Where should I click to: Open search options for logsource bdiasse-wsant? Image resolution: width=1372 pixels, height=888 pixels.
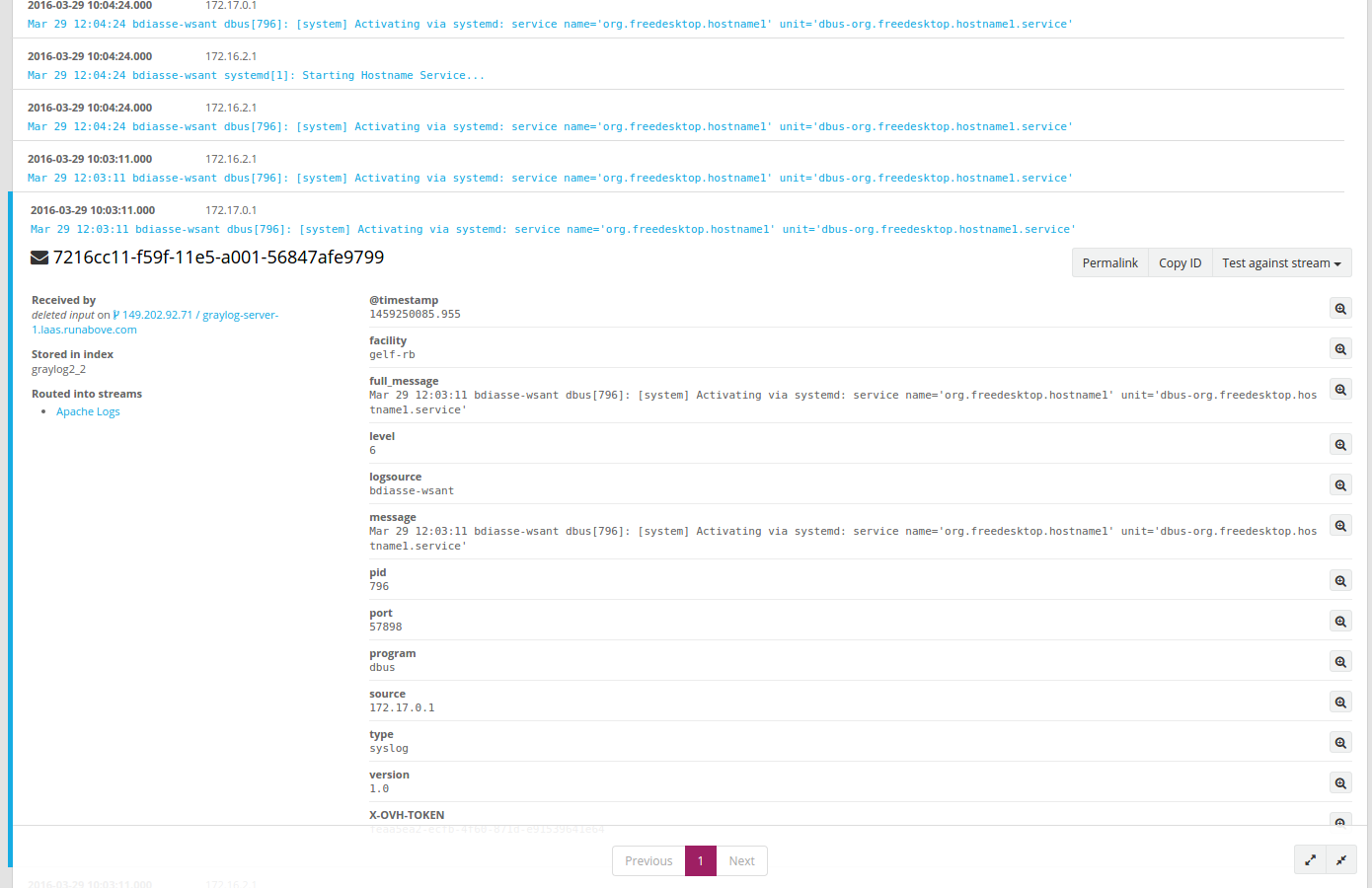coord(1339,484)
